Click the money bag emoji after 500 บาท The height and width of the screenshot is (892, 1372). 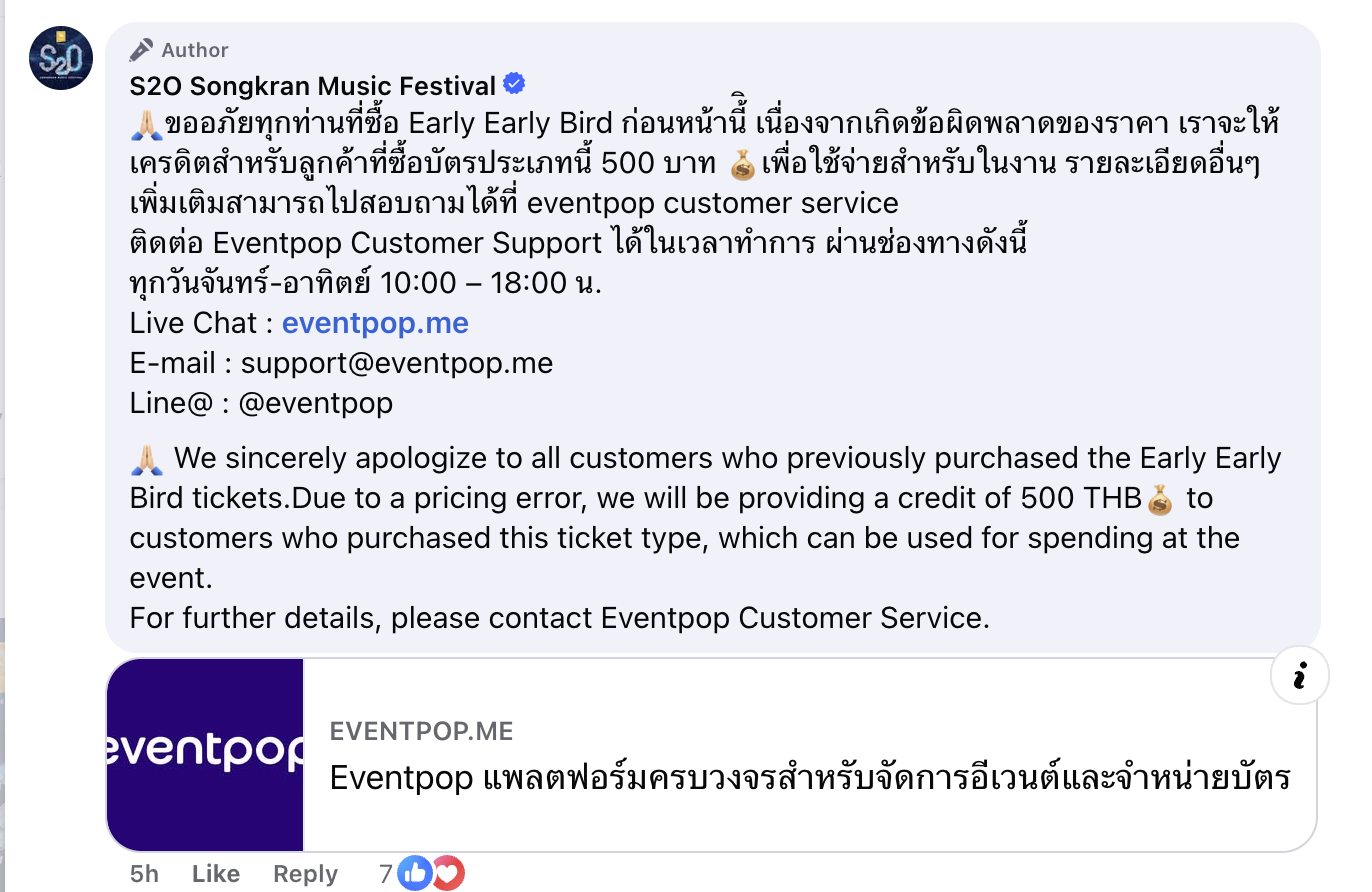743,165
